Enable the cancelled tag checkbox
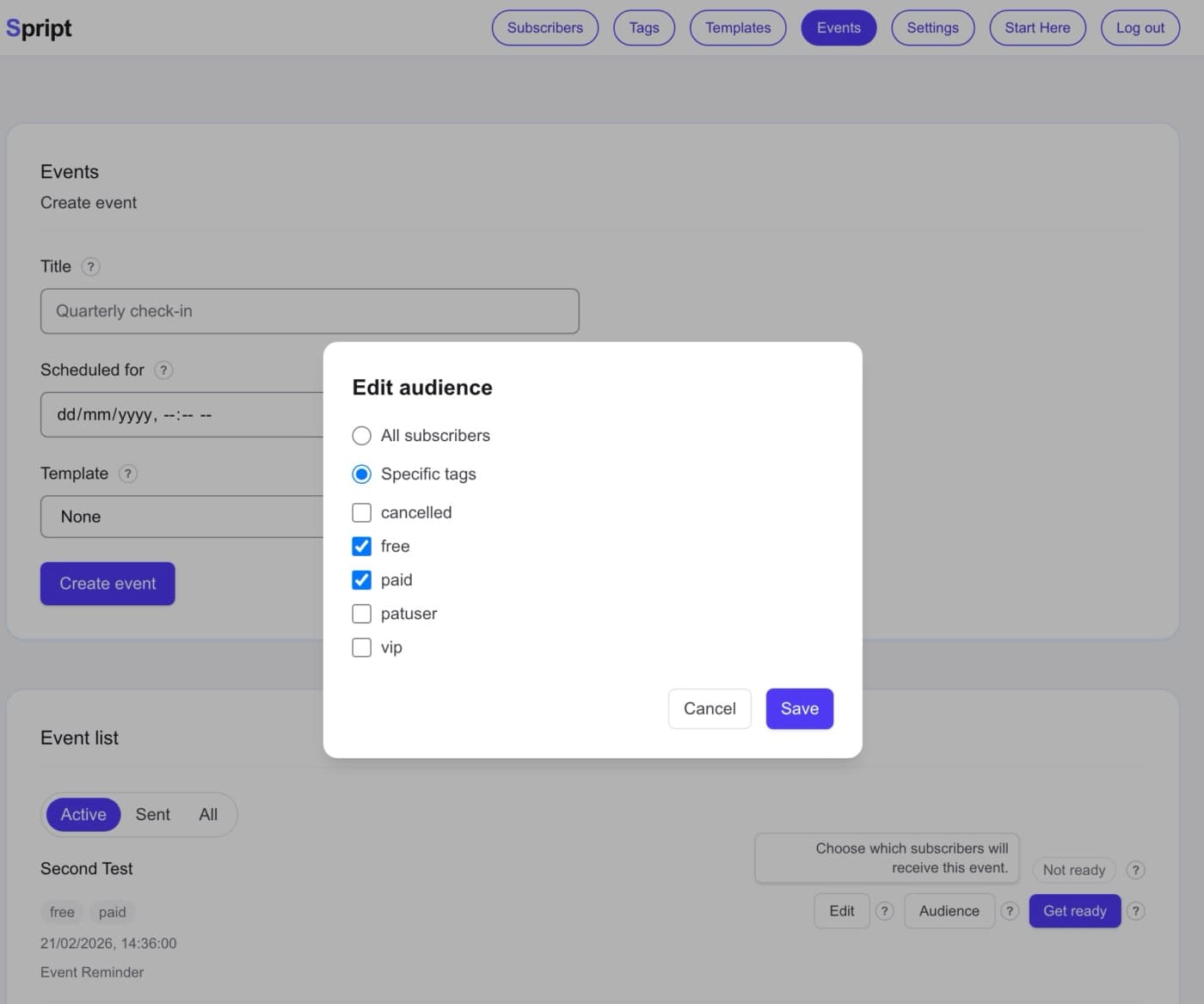The image size is (1204, 1004). pyautogui.click(x=362, y=513)
